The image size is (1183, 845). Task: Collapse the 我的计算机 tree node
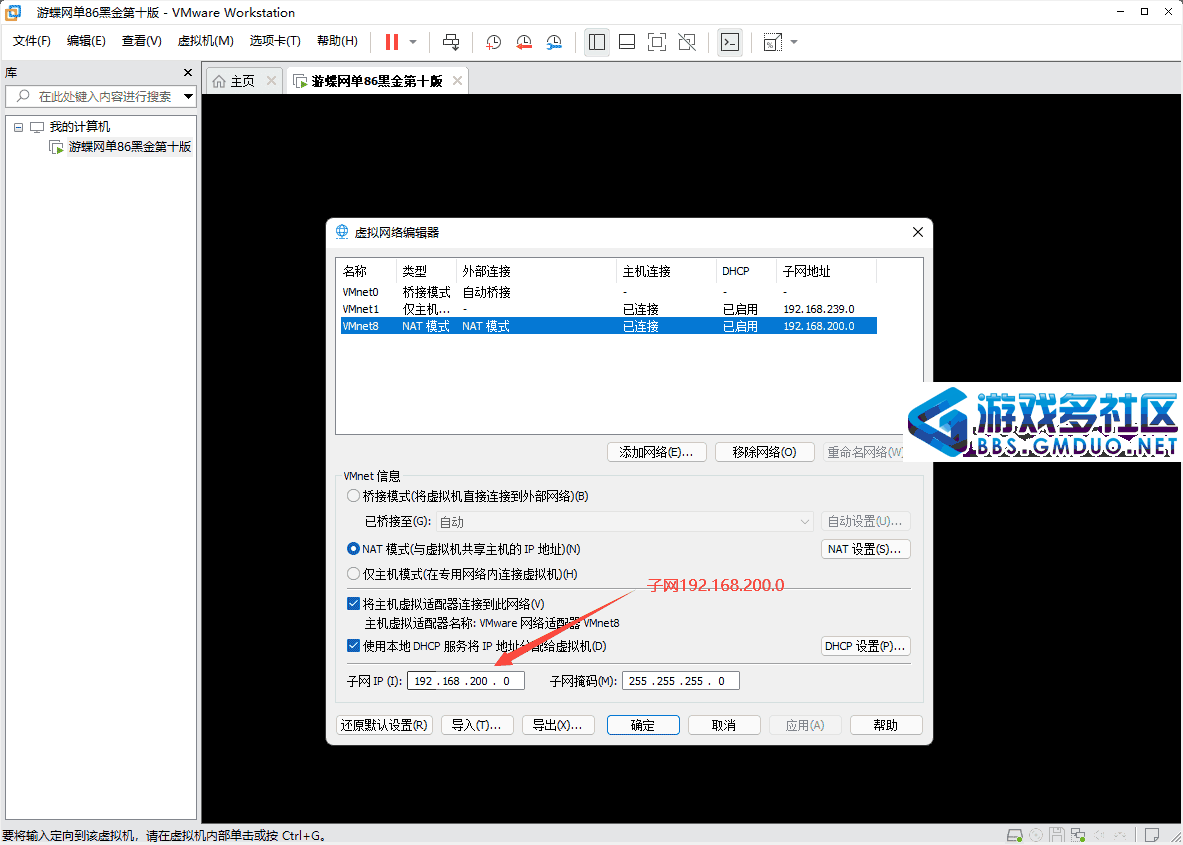coord(18,127)
